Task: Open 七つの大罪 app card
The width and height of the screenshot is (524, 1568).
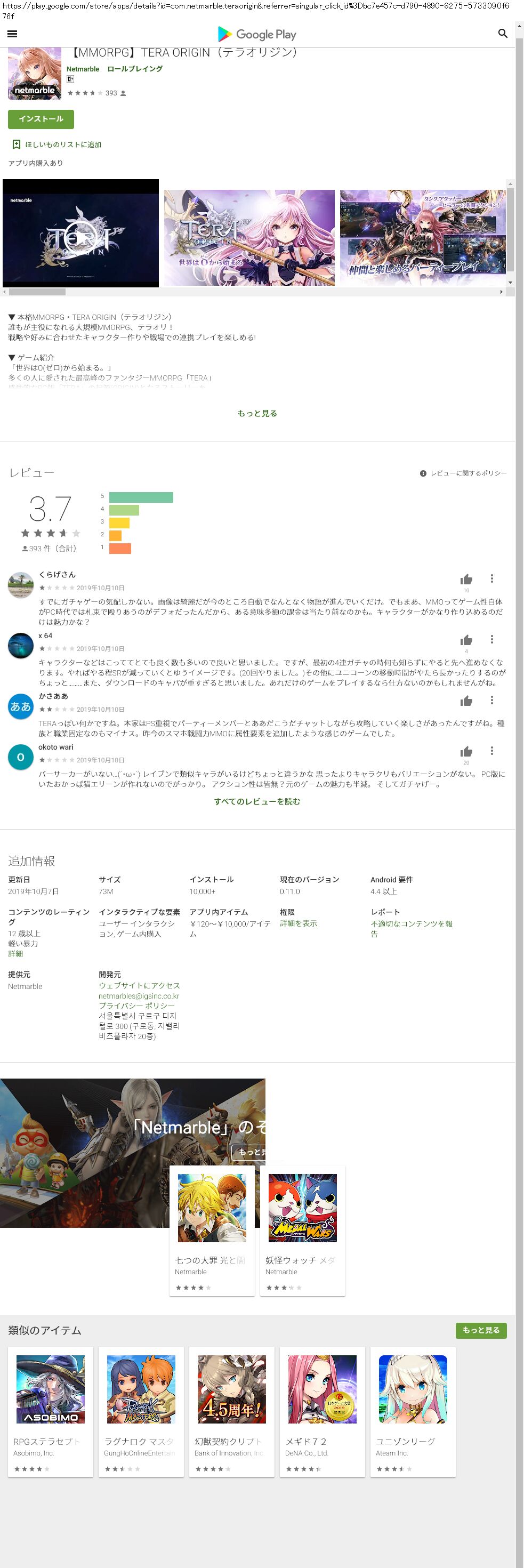Action: pyautogui.click(x=212, y=1231)
